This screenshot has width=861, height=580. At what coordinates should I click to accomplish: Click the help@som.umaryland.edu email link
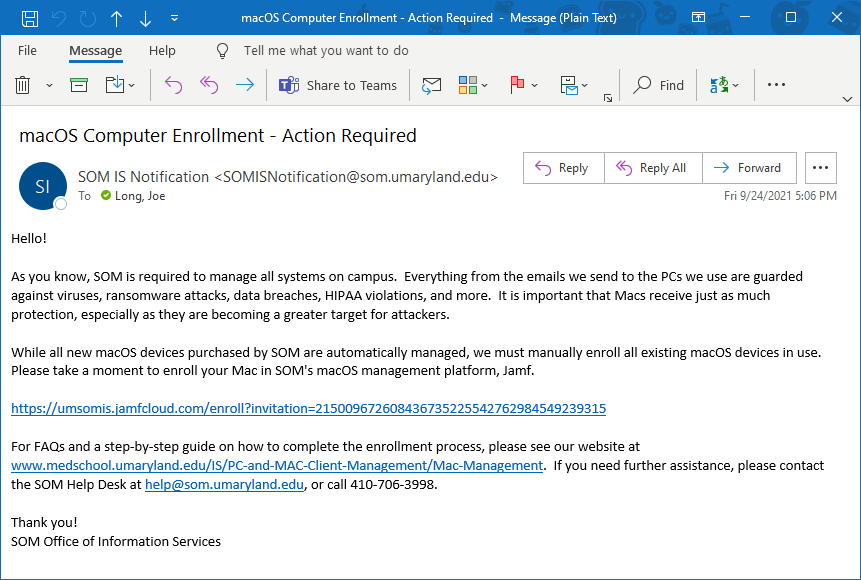pyautogui.click(x=224, y=484)
